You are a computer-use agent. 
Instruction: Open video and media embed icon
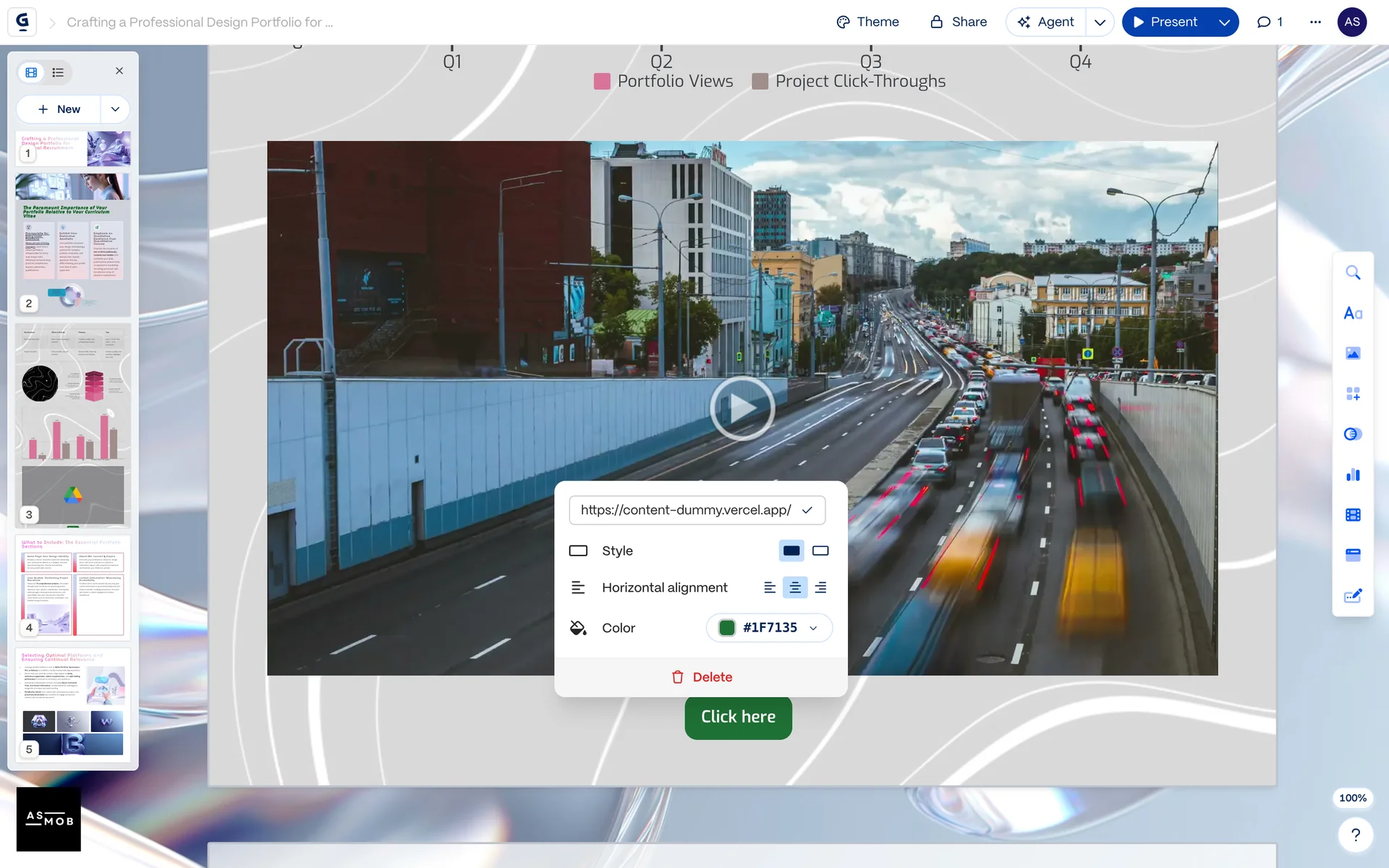(x=1352, y=515)
